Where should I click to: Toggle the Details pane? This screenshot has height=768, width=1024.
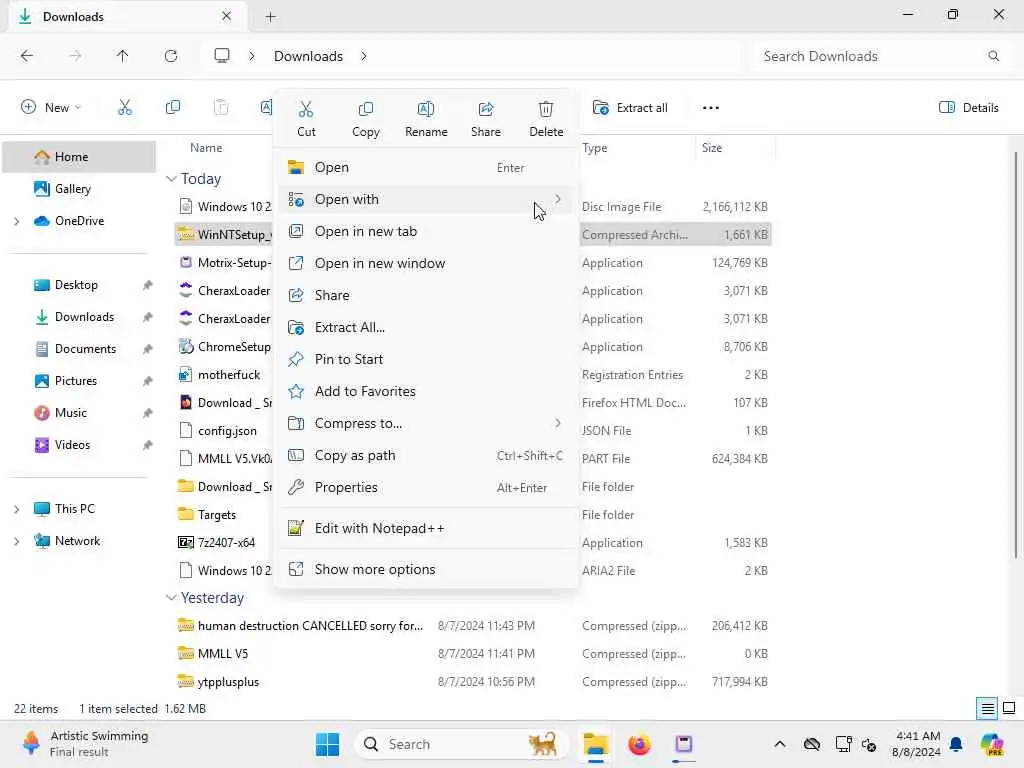click(968, 108)
